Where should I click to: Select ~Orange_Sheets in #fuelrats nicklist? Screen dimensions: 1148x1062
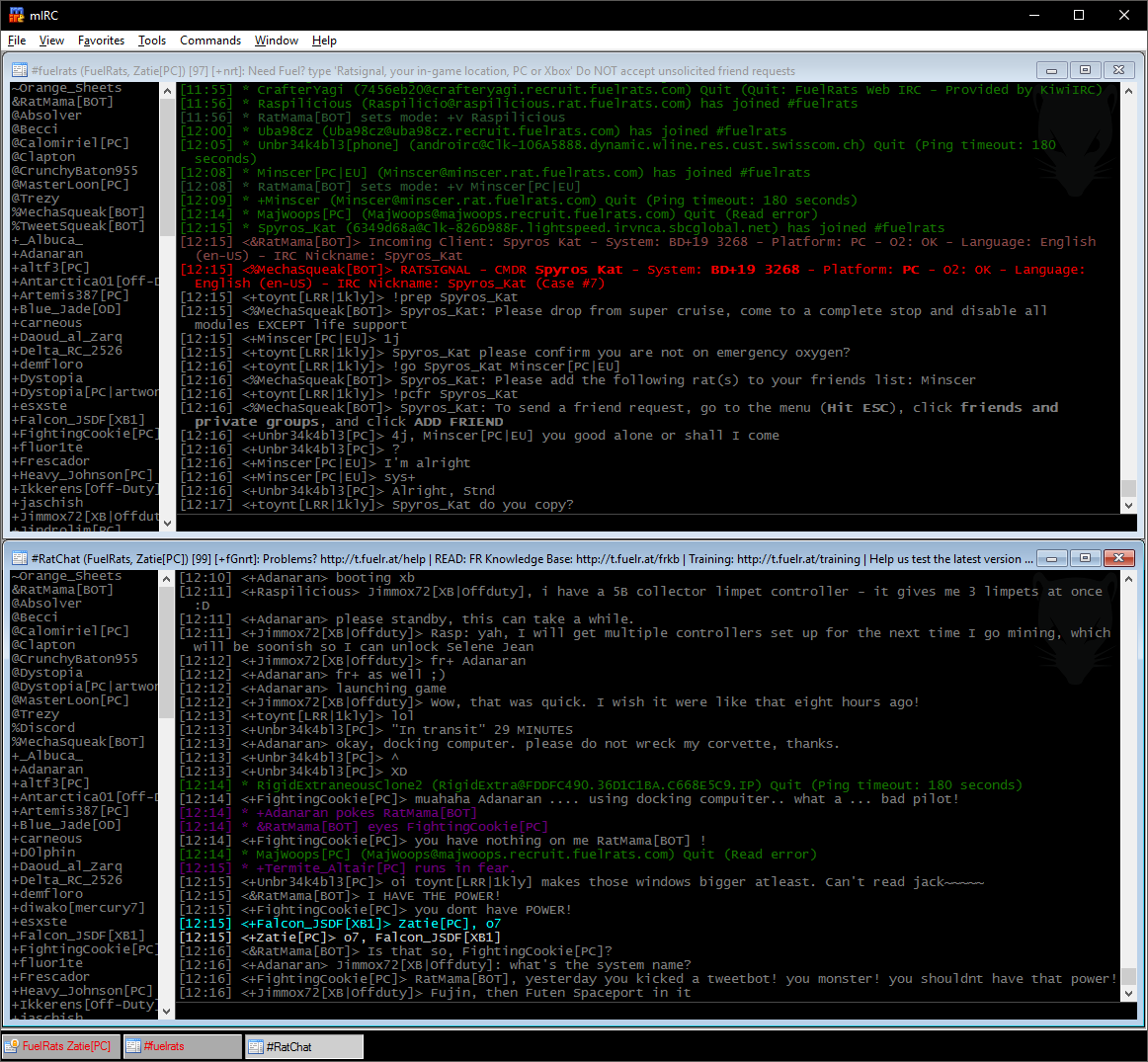tap(66, 88)
